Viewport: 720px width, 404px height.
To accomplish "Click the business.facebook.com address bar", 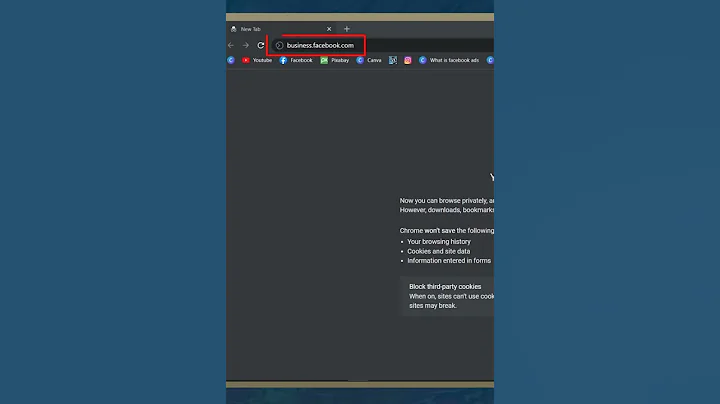I will (382, 45).
